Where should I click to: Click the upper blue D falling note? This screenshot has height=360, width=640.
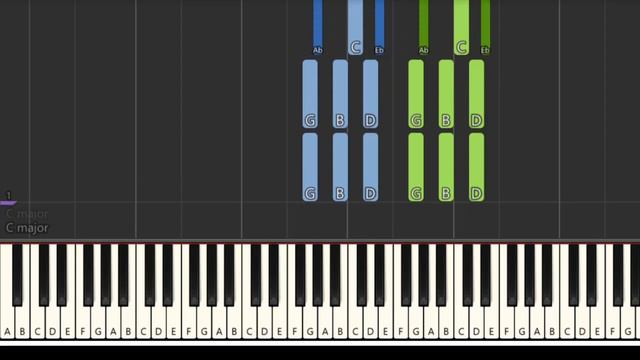pyautogui.click(x=370, y=94)
